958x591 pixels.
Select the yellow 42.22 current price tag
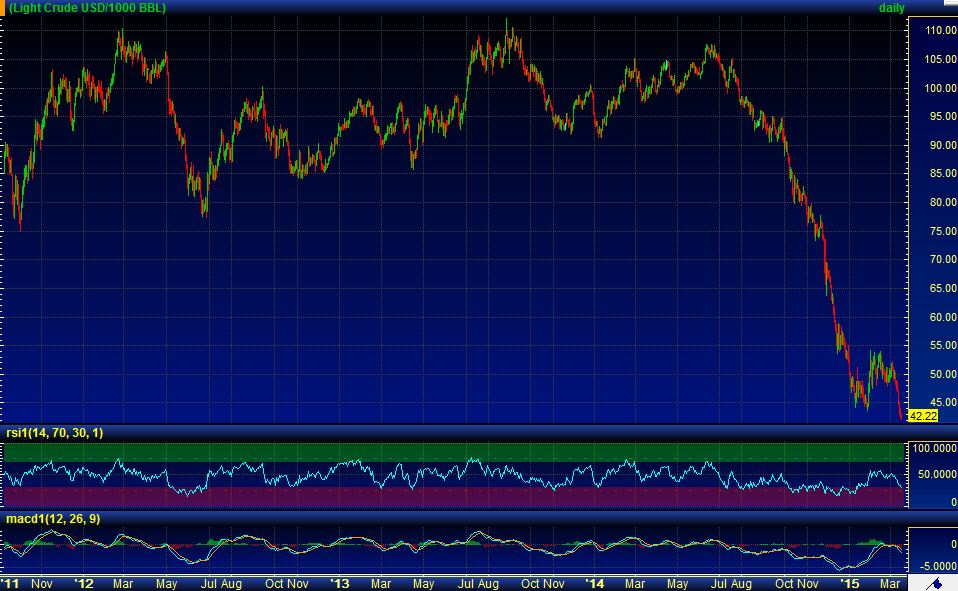click(x=920, y=416)
